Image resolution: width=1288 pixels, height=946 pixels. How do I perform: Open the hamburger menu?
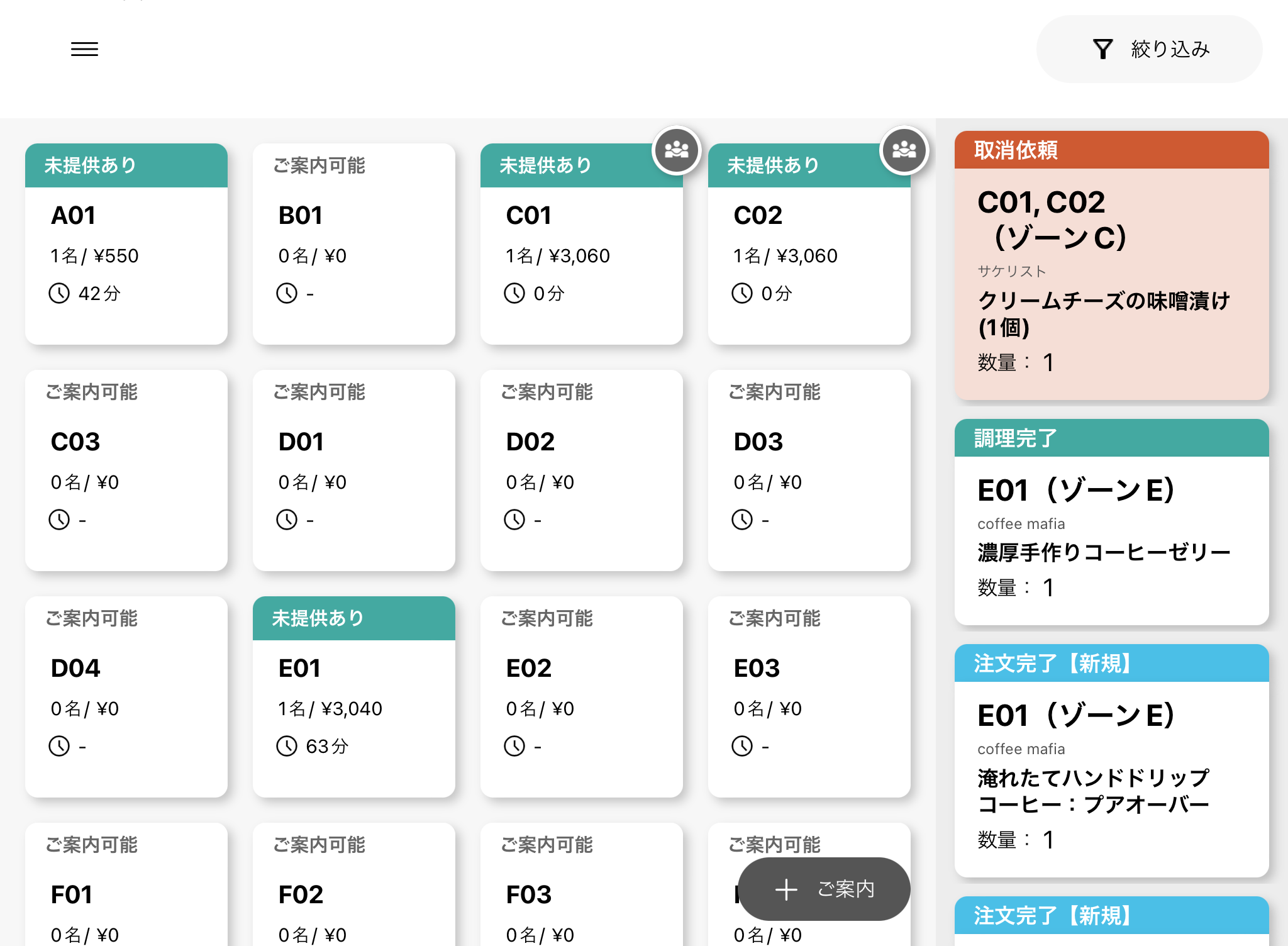[84, 49]
